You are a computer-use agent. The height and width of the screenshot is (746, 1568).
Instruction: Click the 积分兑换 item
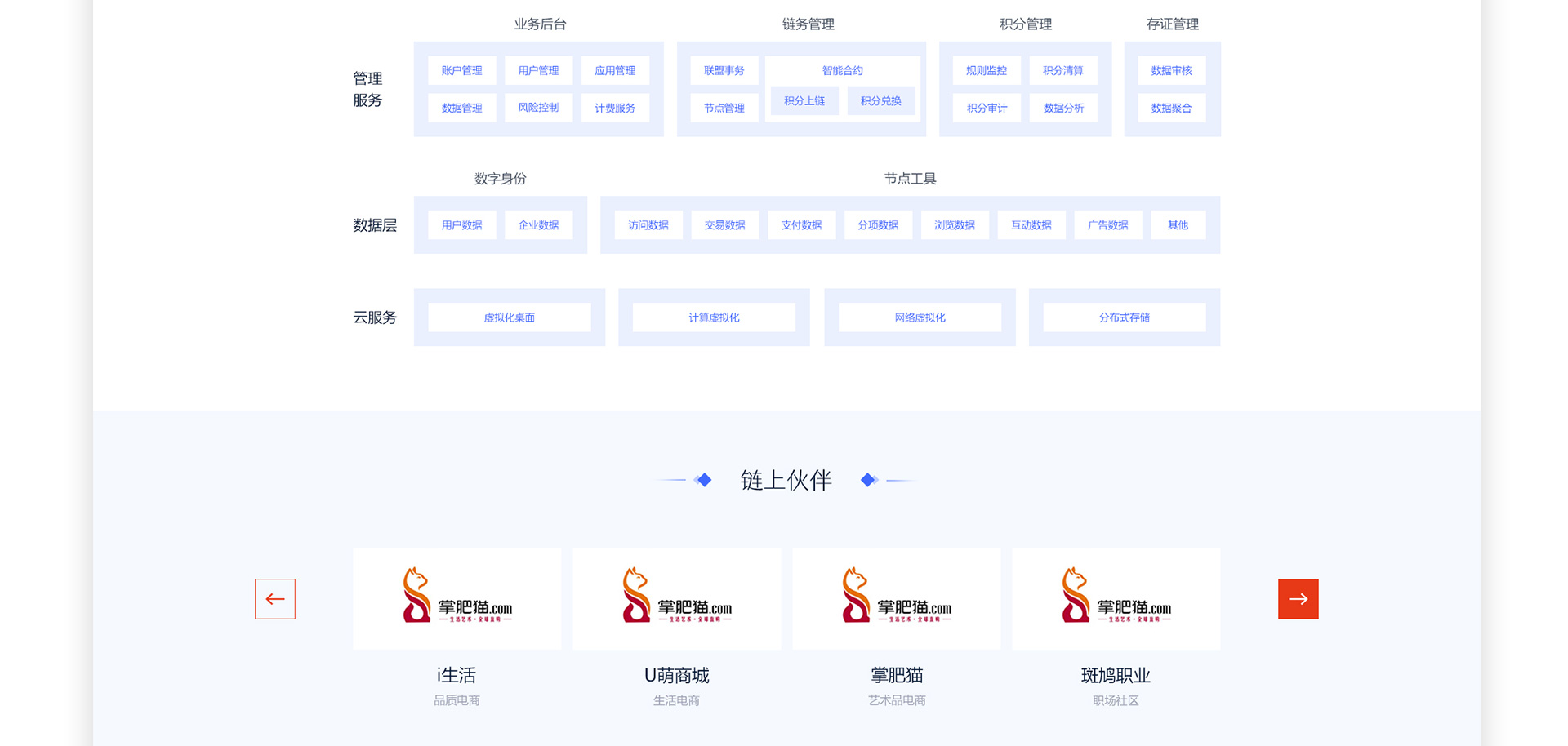880,101
